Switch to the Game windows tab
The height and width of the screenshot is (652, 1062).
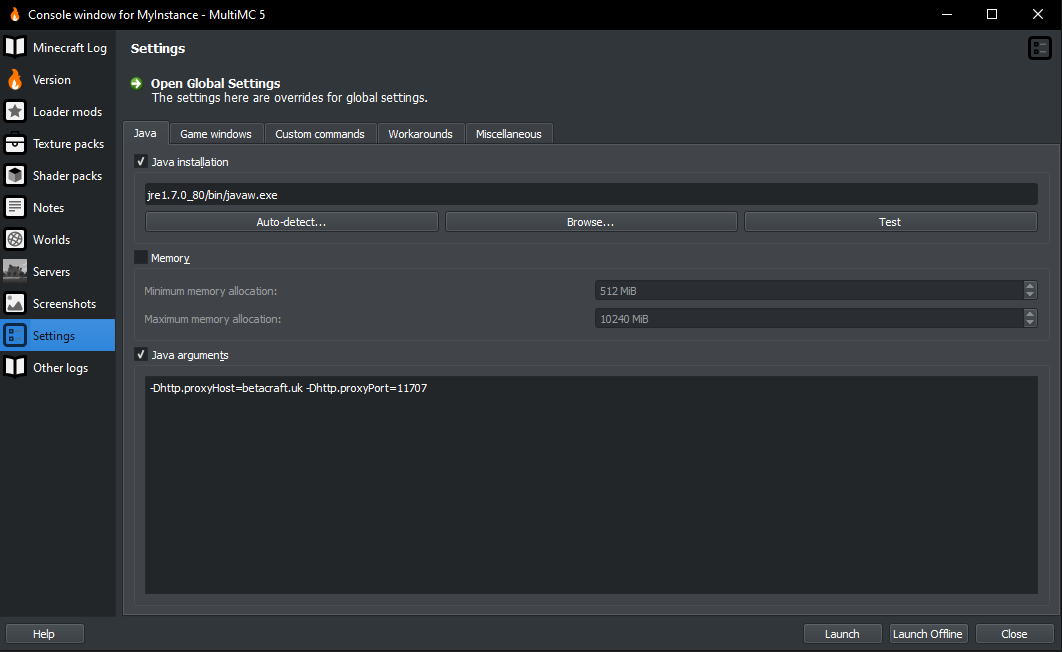click(x=216, y=134)
